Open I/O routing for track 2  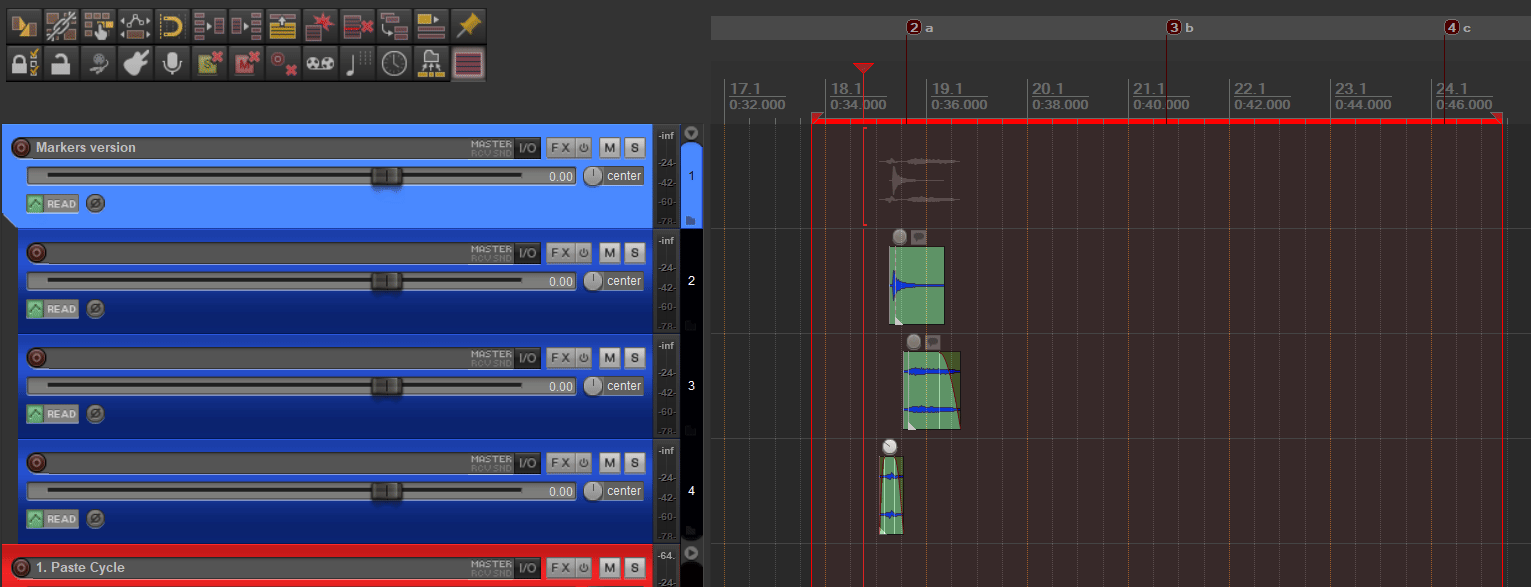point(527,253)
